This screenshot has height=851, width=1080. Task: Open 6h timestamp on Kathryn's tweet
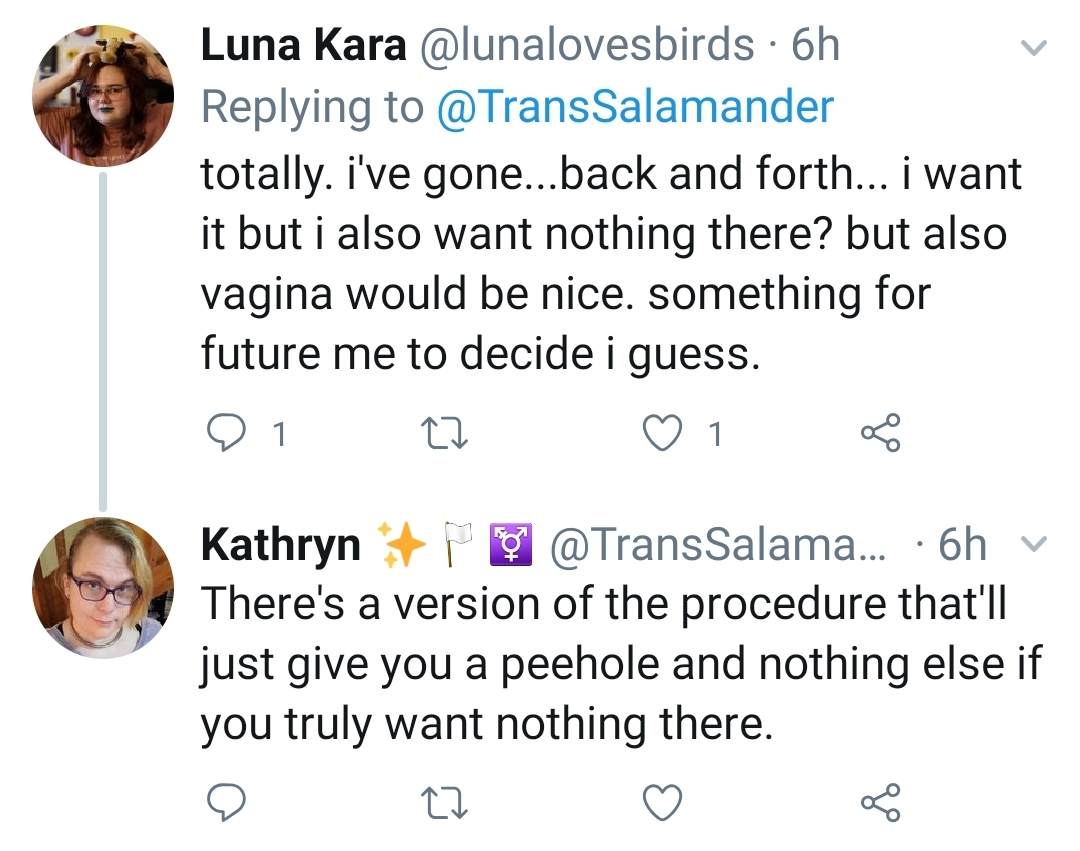(x=962, y=544)
